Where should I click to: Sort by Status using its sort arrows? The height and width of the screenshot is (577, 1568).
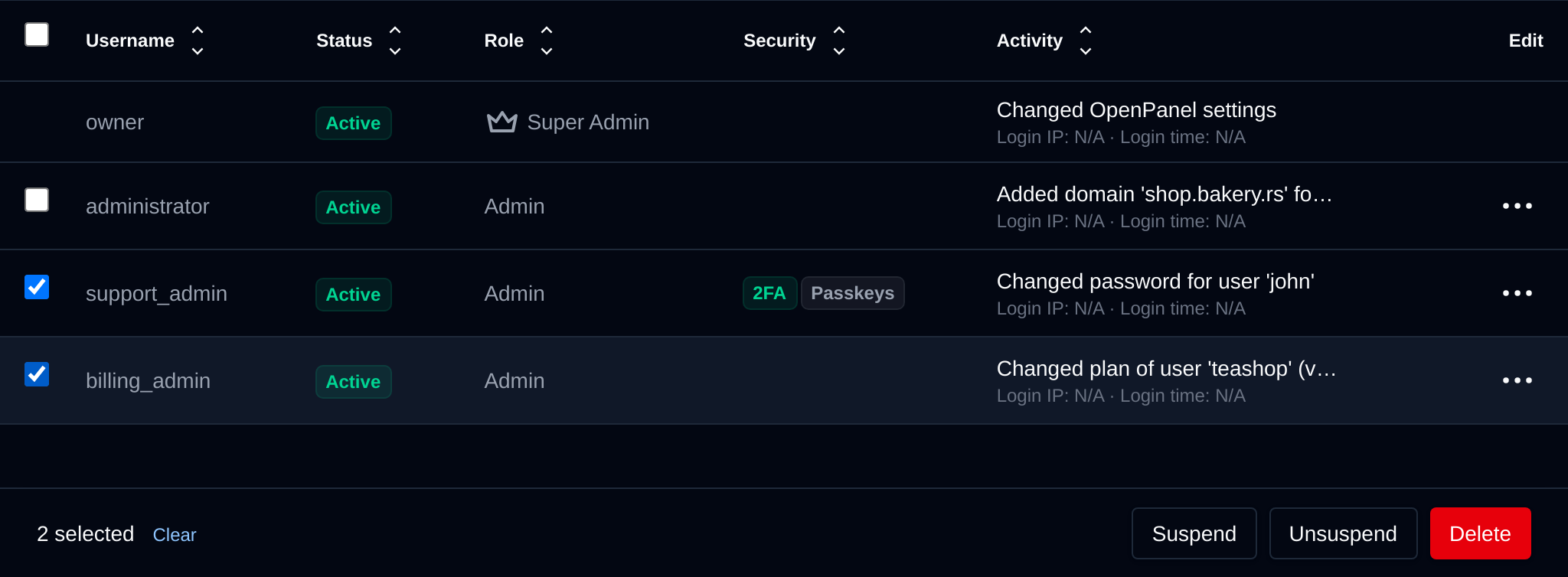tap(395, 41)
